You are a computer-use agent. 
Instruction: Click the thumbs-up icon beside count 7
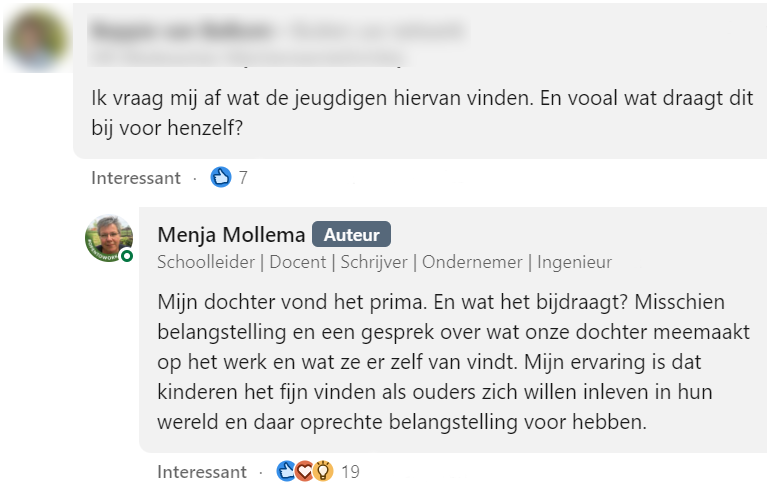click(221, 178)
